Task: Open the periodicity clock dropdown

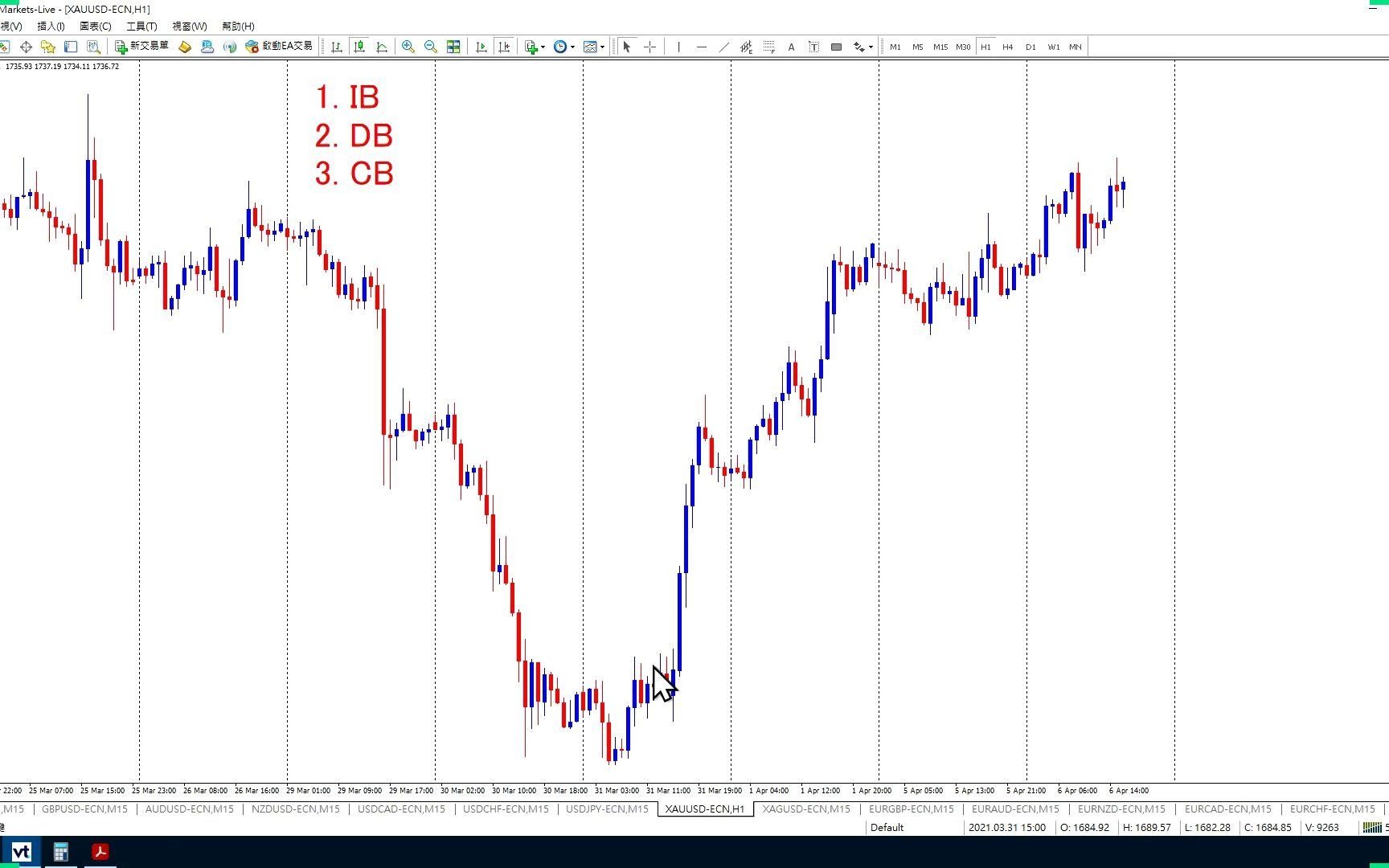Action: pos(564,47)
